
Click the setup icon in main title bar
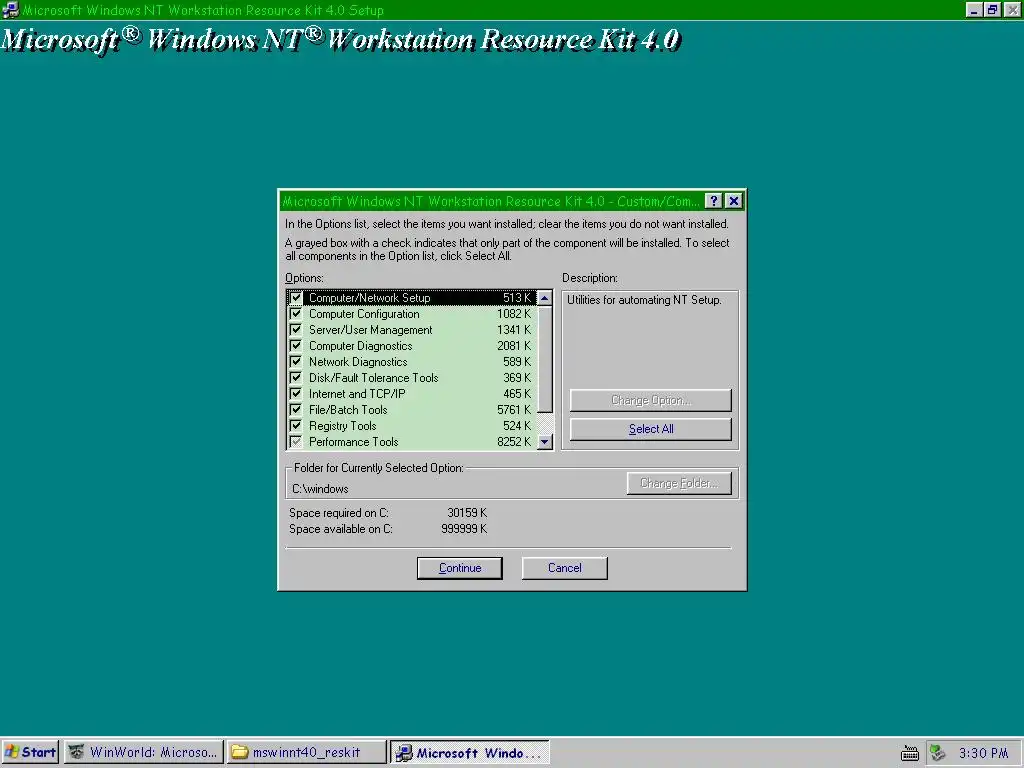10,10
